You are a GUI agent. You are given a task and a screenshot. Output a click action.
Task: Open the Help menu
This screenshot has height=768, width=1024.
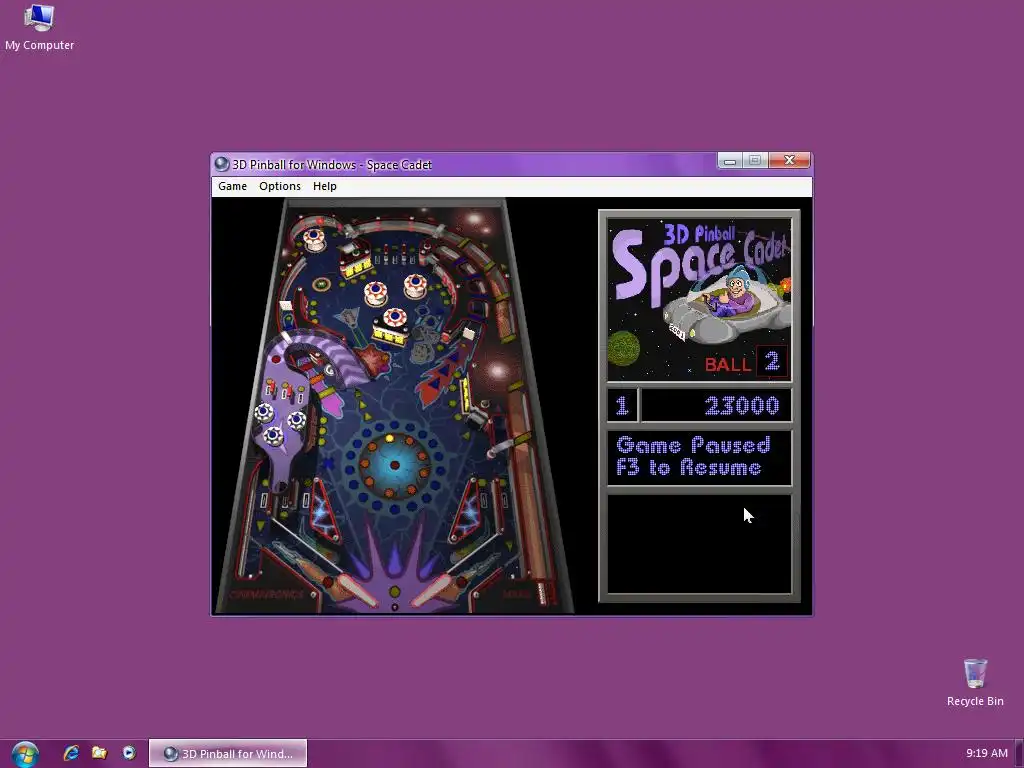pyautogui.click(x=325, y=186)
